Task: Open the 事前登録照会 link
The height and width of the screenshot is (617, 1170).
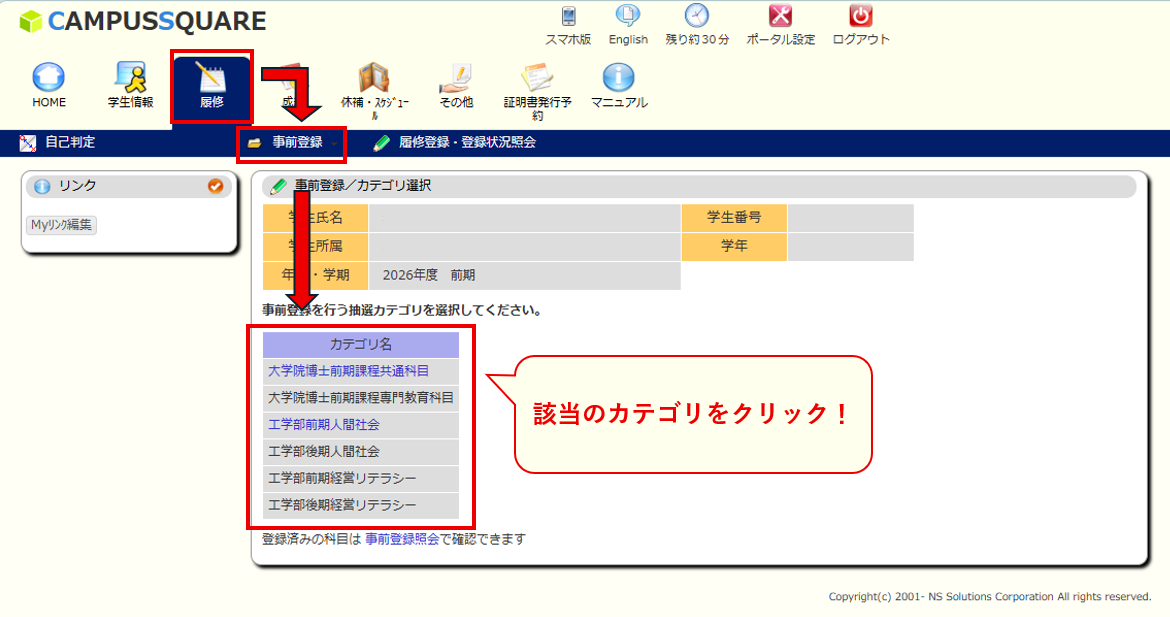Action: click(402, 539)
